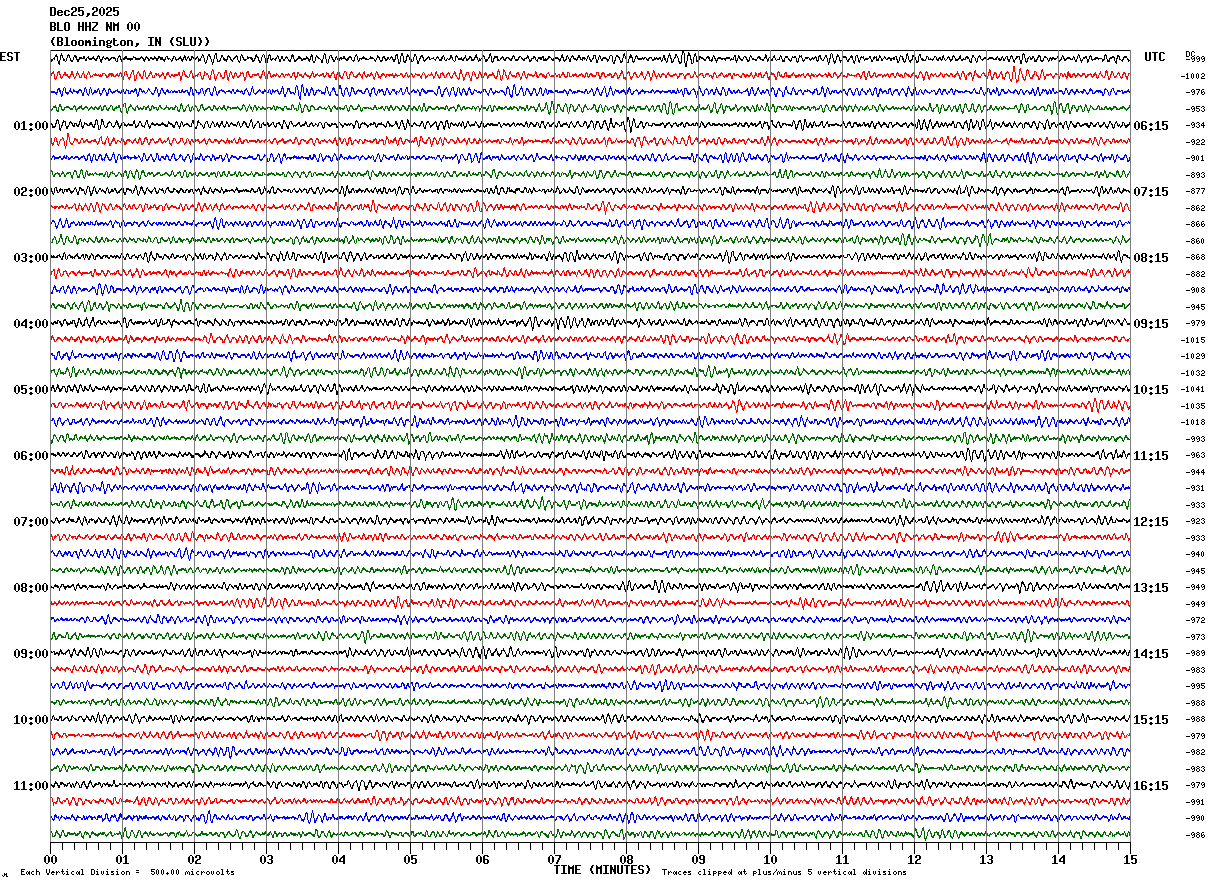Click minute tick label "08" on bottom axis

click(x=626, y=859)
